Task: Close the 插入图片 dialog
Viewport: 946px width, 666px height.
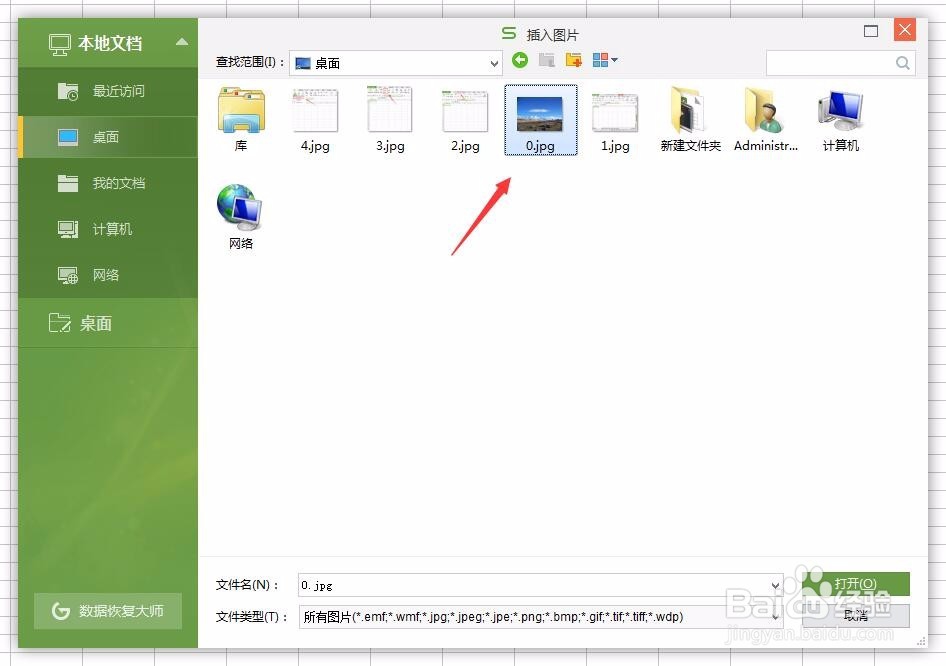Action: 904,30
